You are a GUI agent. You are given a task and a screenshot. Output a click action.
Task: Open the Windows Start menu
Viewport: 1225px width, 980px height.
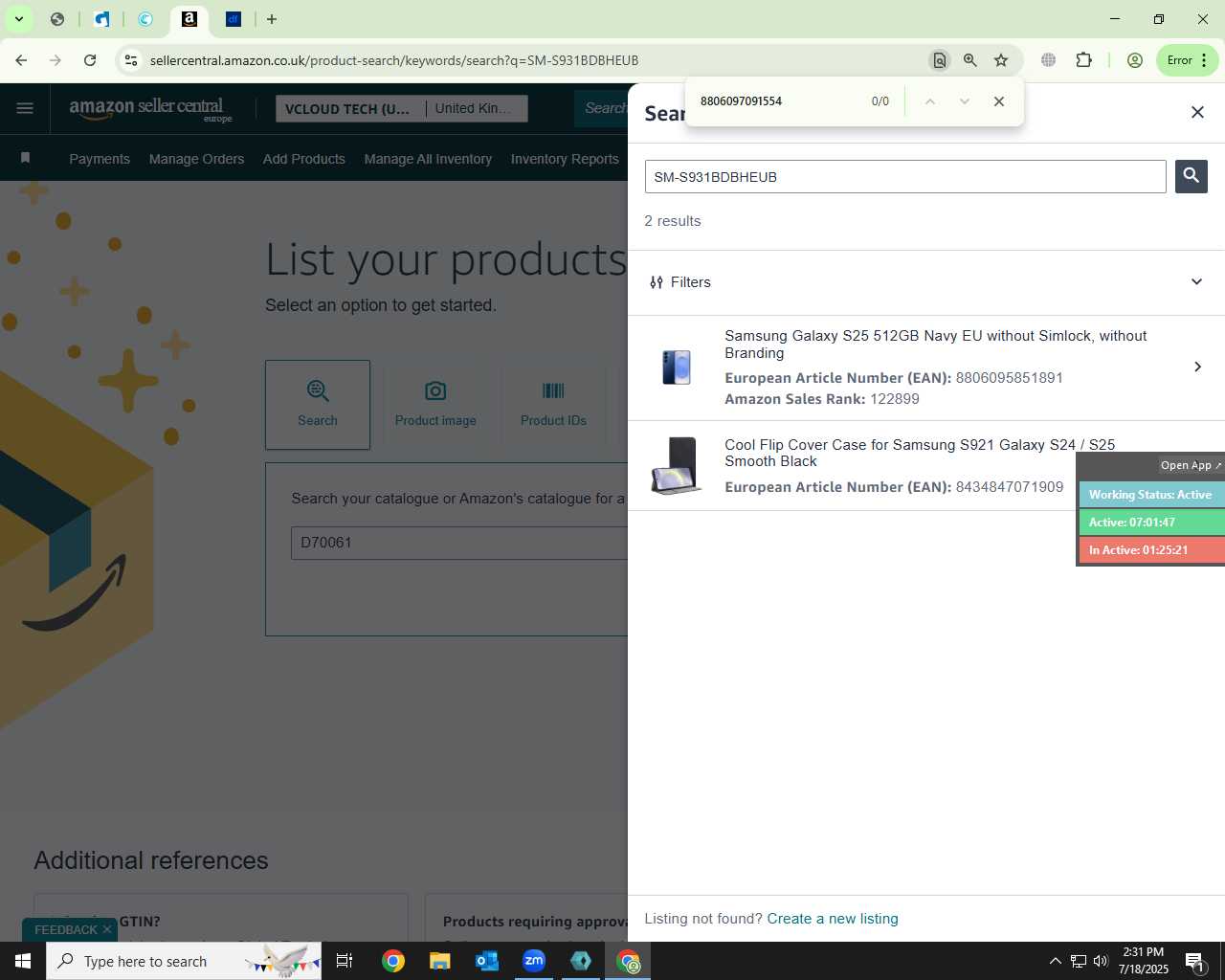[x=23, y=961]
